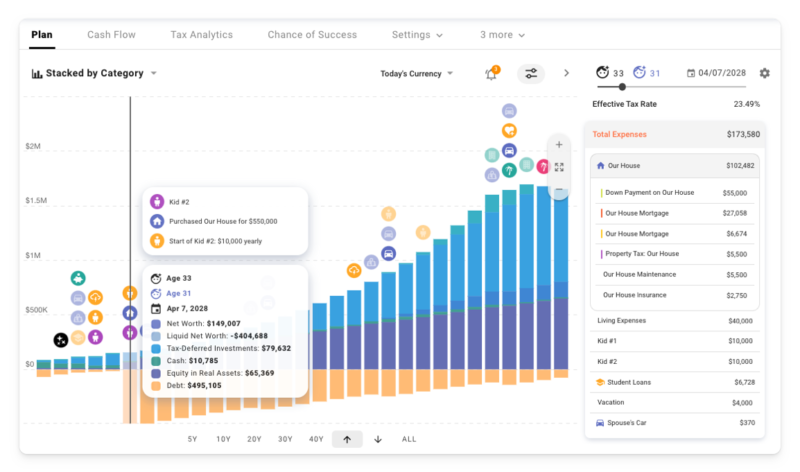Switch to the Chance of Success tab
800x472 pixels.
(x=312, y=35)
